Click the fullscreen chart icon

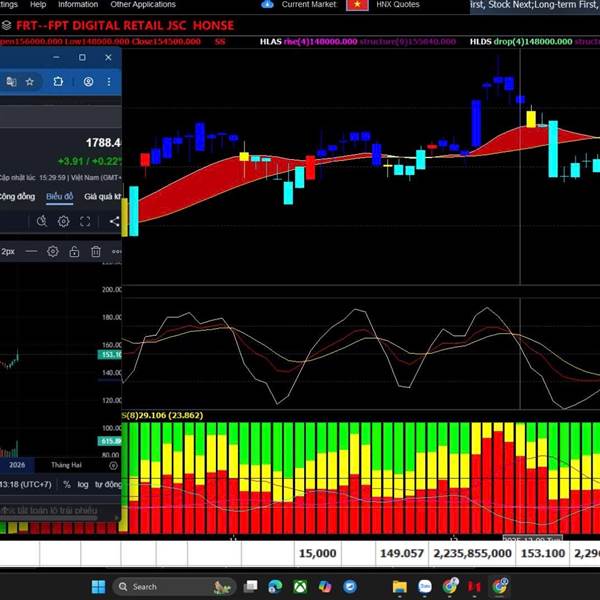click(86, 221)
